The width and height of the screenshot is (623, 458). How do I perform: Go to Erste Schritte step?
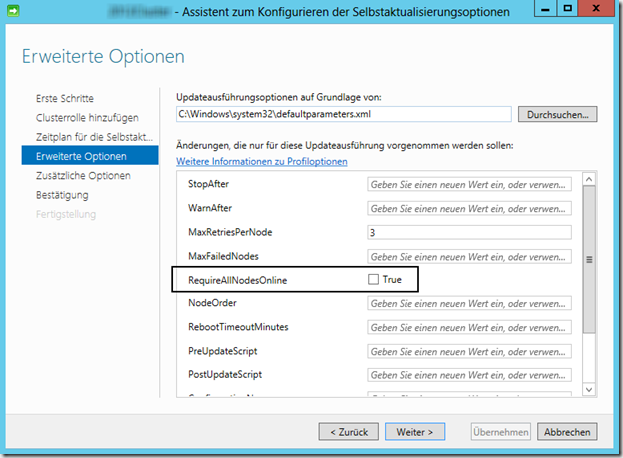65,98
